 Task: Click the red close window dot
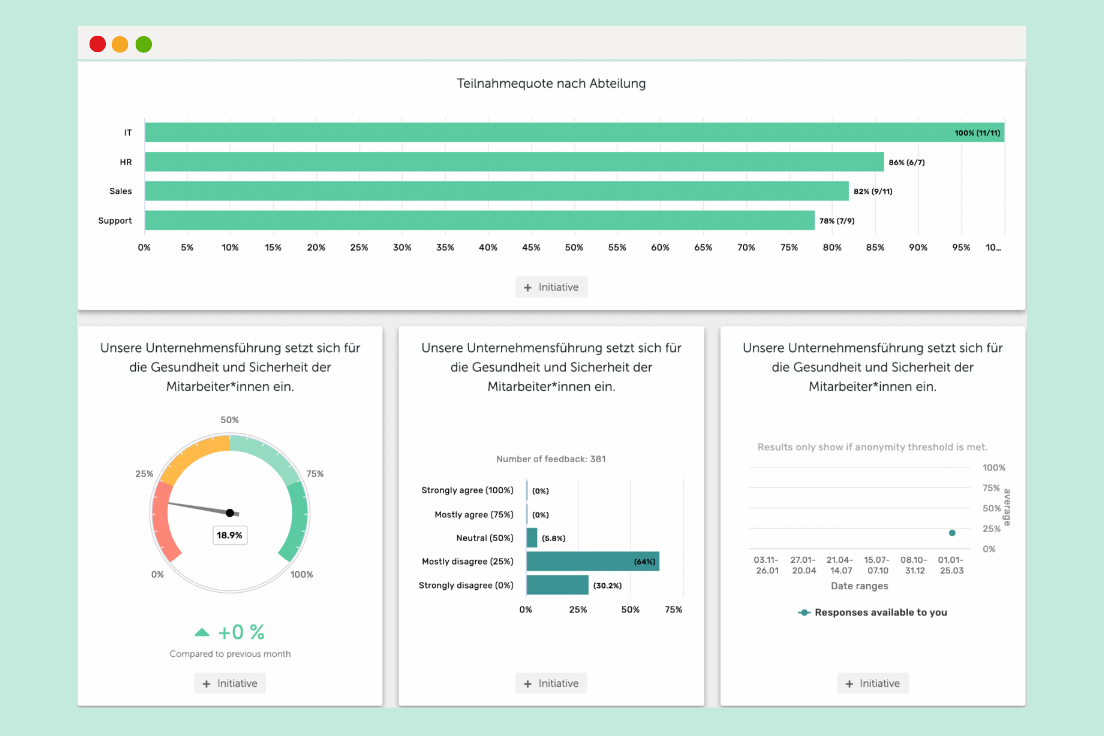pos(98,44)
